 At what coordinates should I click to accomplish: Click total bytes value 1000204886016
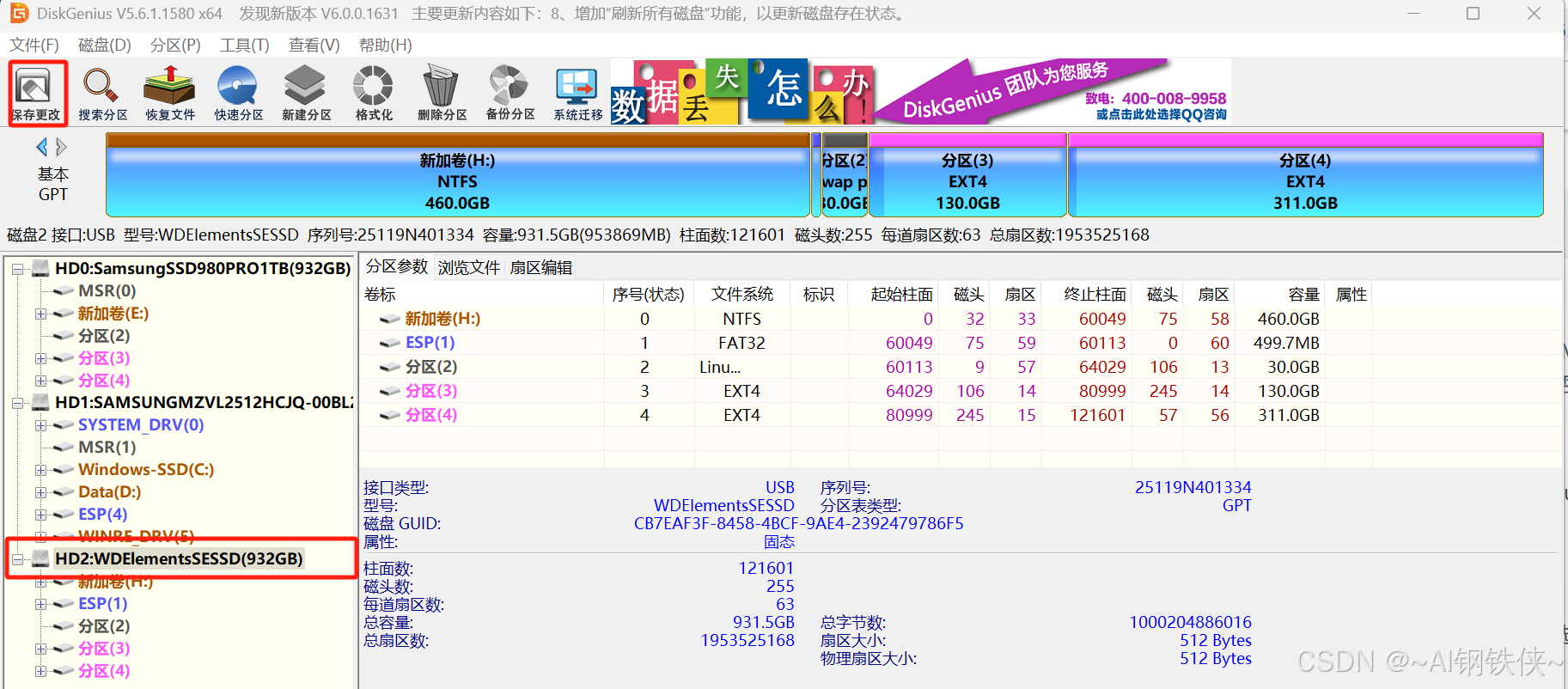pyautogui.click(x=1190, y=622)
